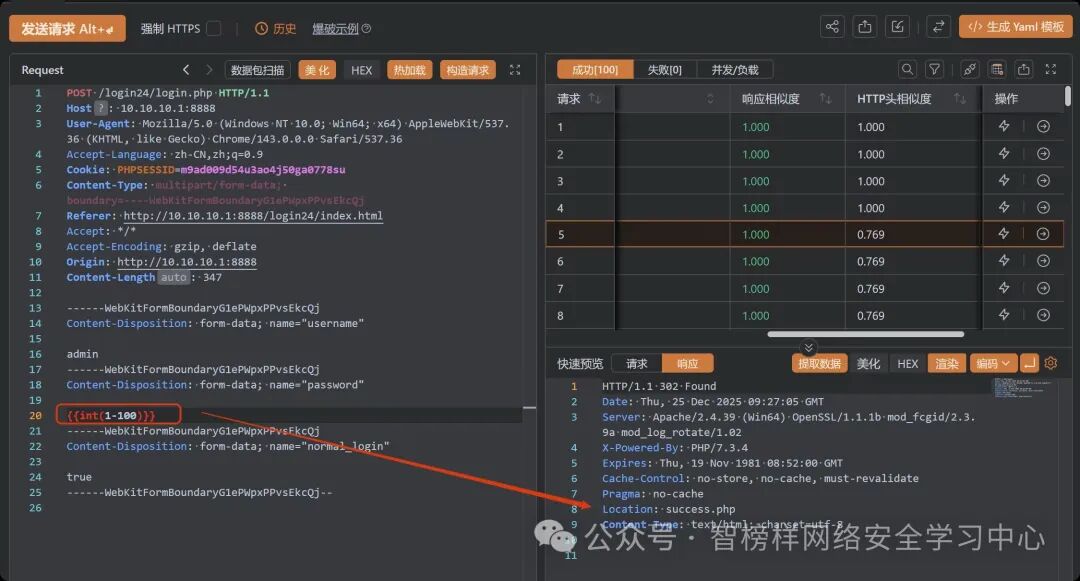
Task: Click the Origin URL http://10.10.10.1:8888
Action: [187, 262]
